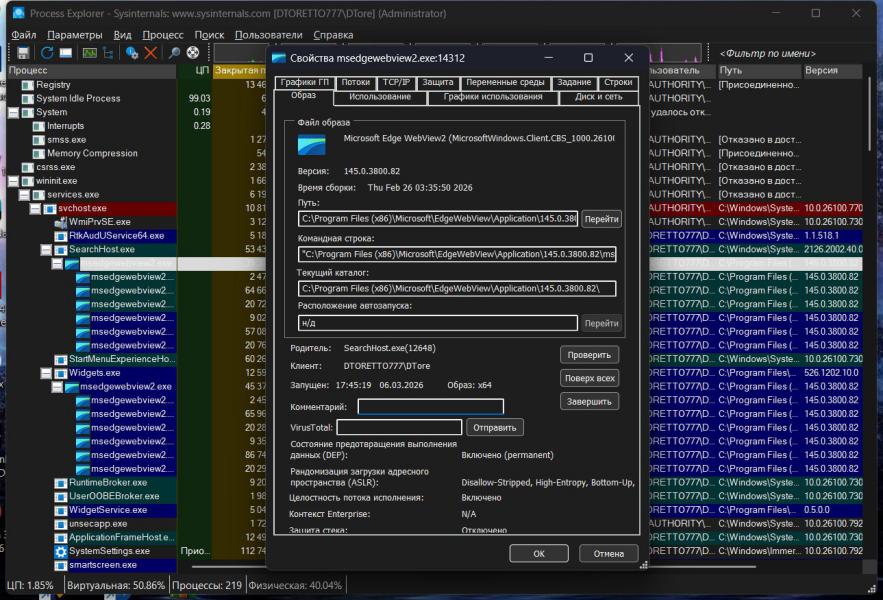This screenshot has width=883, height=600.
Task: Focus the Комментарий text field
Action: 430,407
